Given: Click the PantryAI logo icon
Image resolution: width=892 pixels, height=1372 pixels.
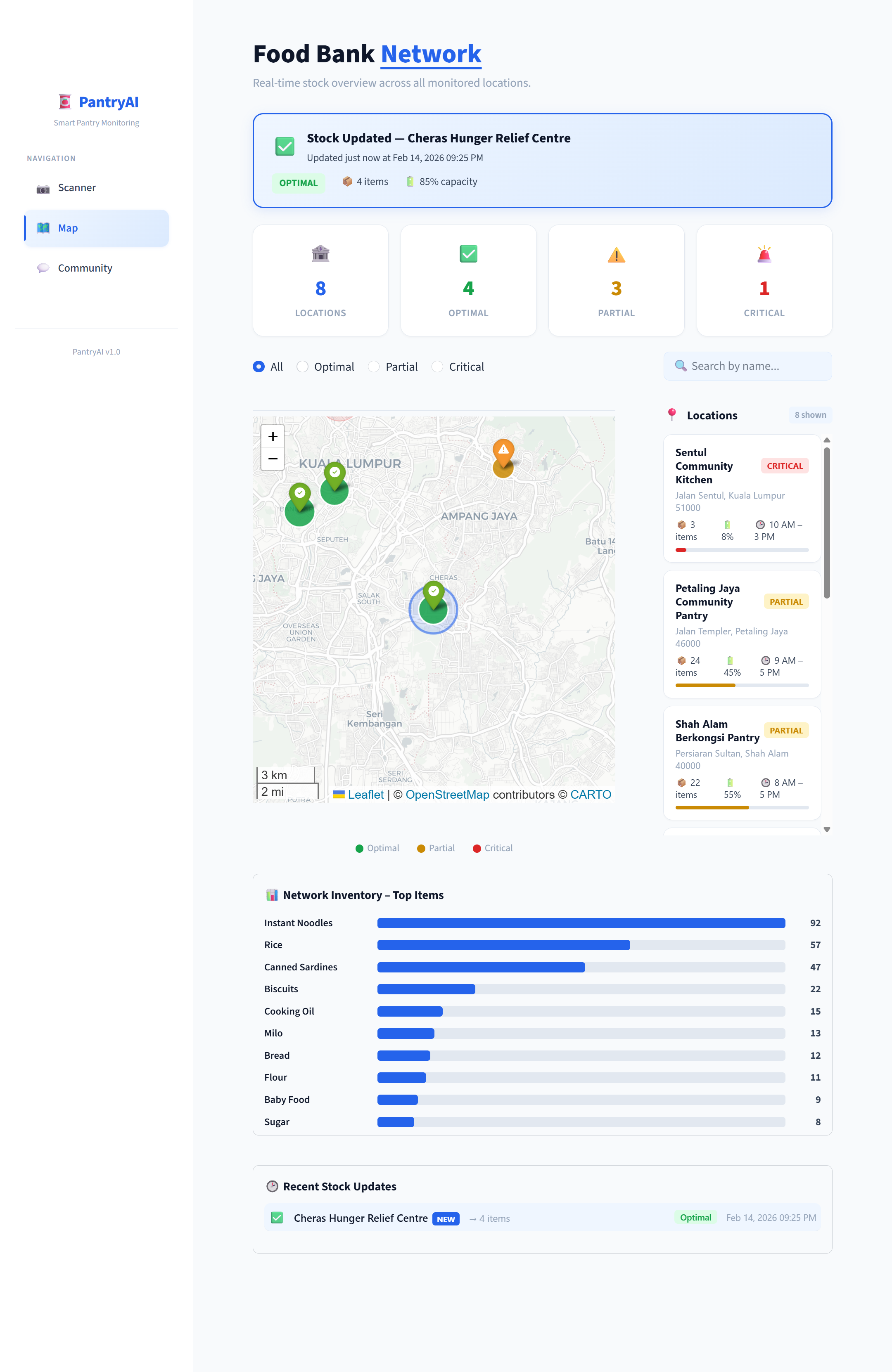Looking at the screenshot, I should (64, 102).
